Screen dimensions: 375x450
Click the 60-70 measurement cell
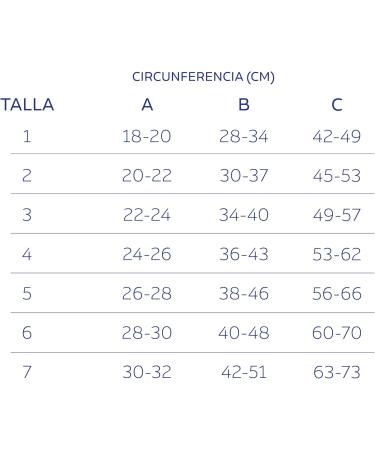(337, 333)
